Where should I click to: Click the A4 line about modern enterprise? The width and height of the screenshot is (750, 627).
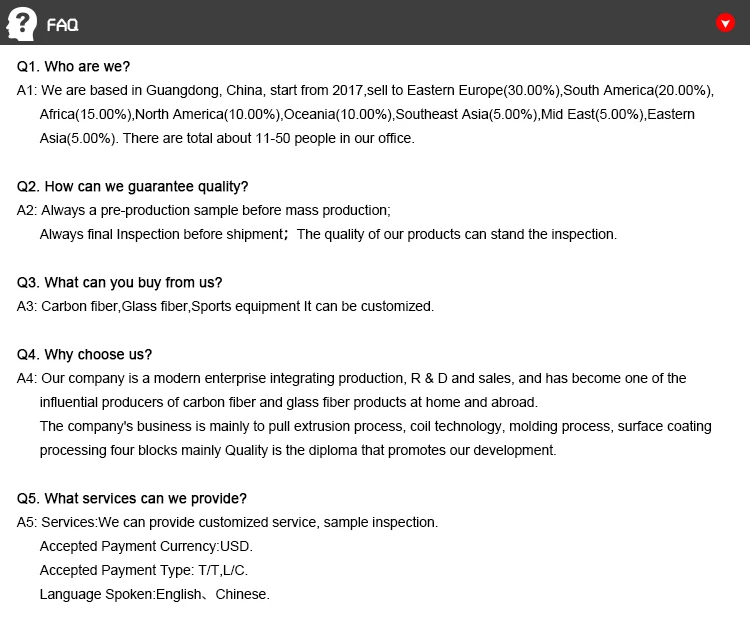click(x=352, y=379)
